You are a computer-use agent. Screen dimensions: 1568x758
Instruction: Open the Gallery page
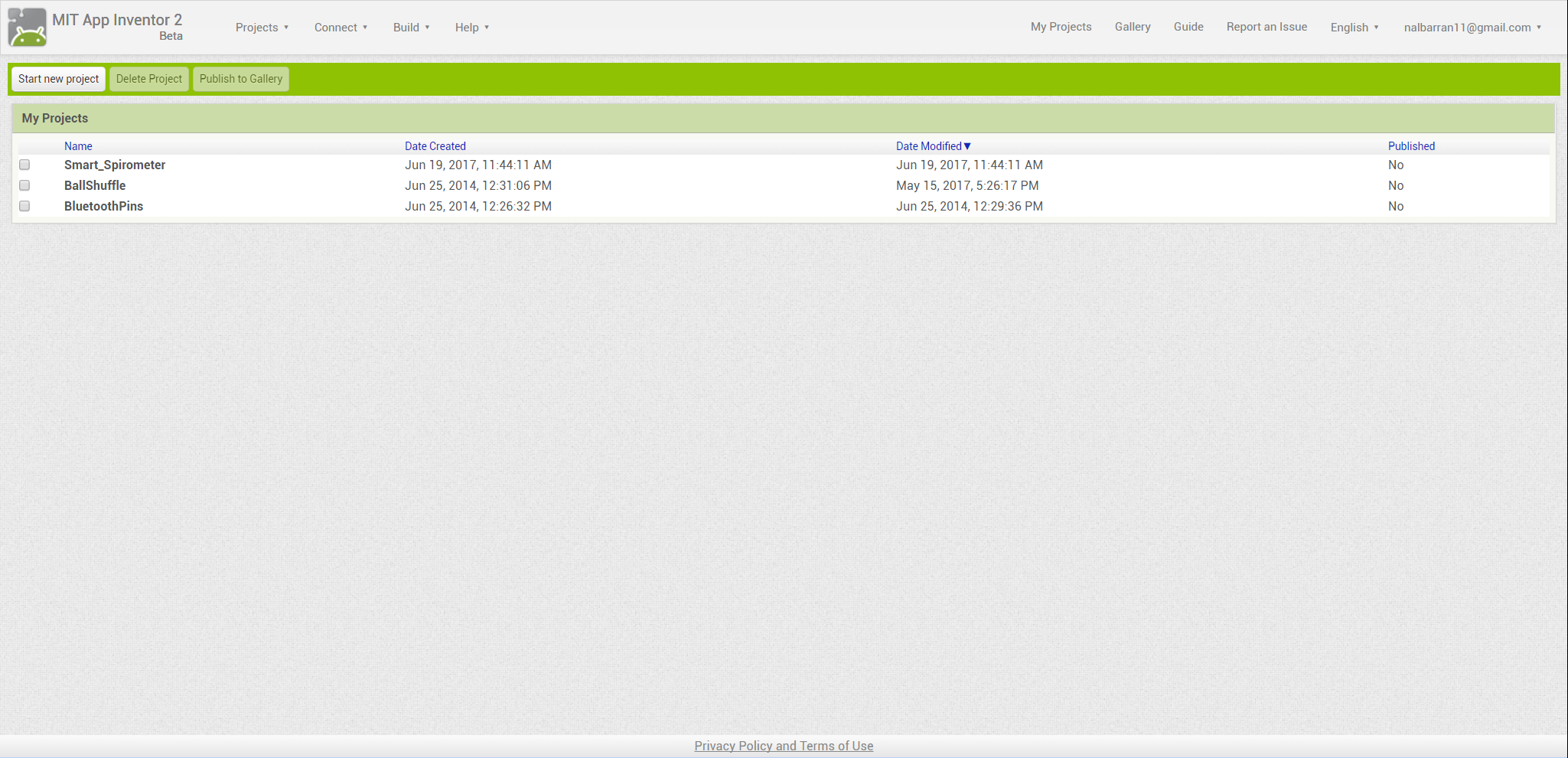click(1133, 27)
